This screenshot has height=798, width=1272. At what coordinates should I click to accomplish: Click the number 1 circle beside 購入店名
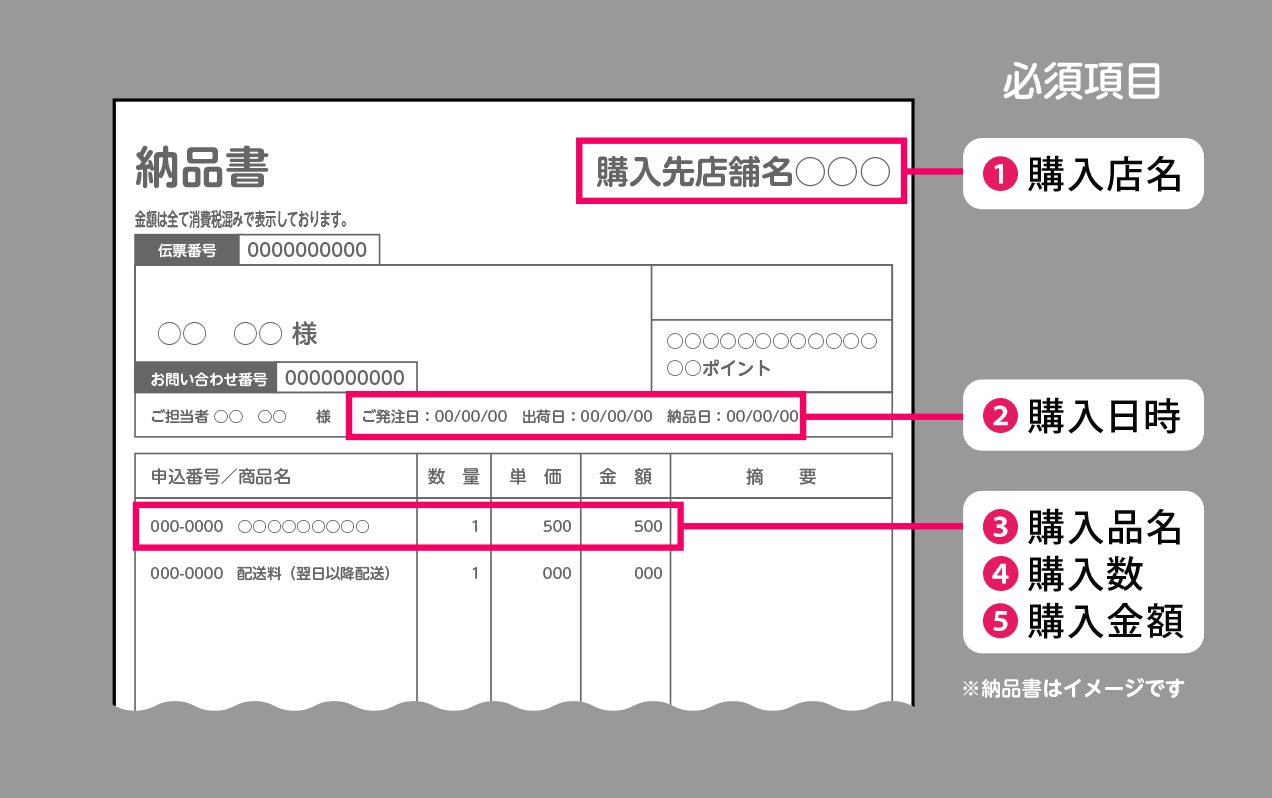(999, 175)
